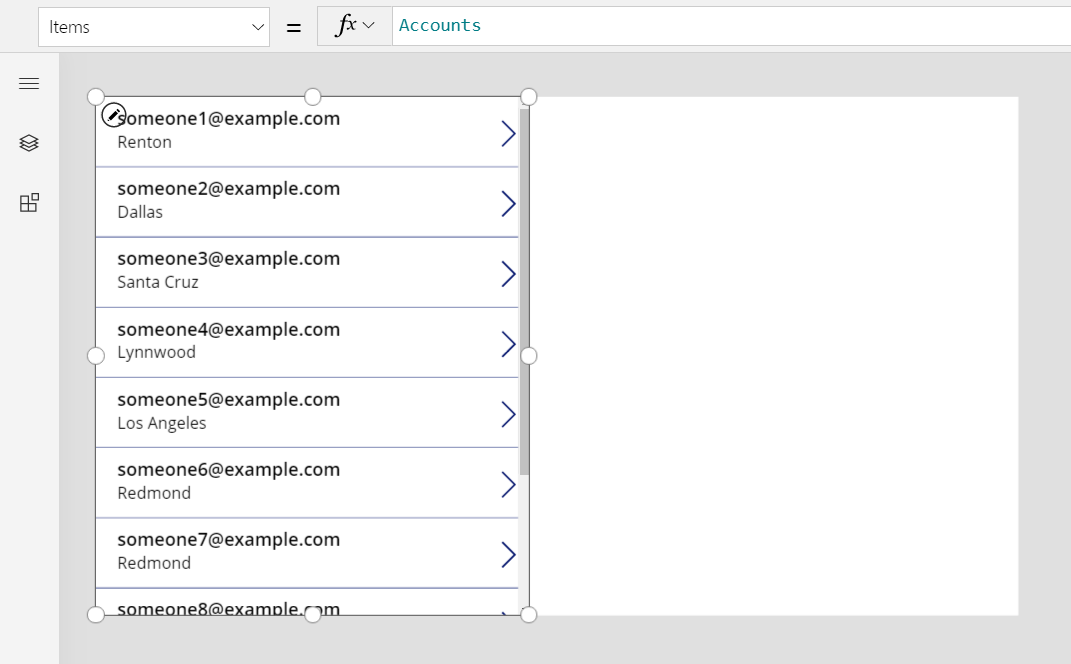
Task: Click the equals sign next to Items
Action: pyautogui.click(x=293, y=26)
